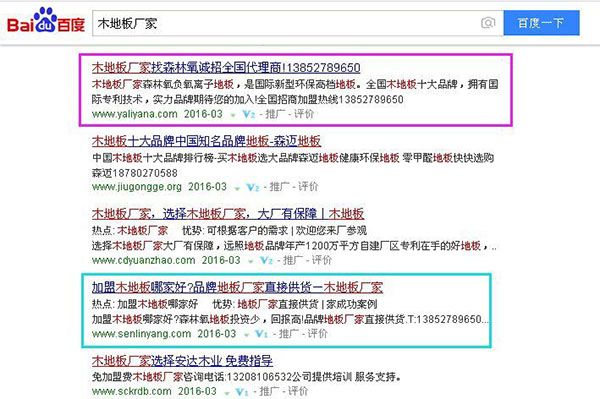600x399 pixels.
Task: Open the 木地板十大品牌中国知名品牌 result title
Action: (x=206, y=141)
